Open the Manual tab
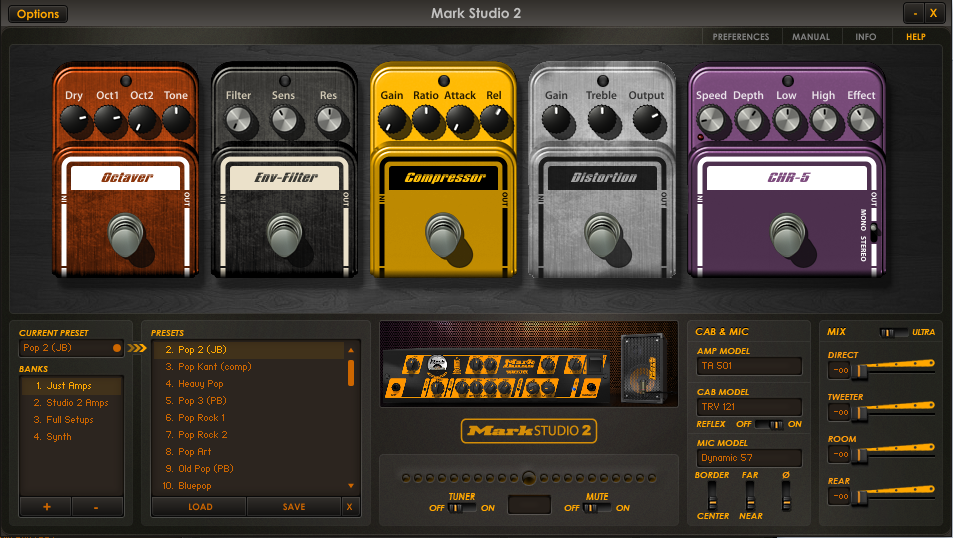This screenshot has width=953, height=538. [x=810, y=37]
